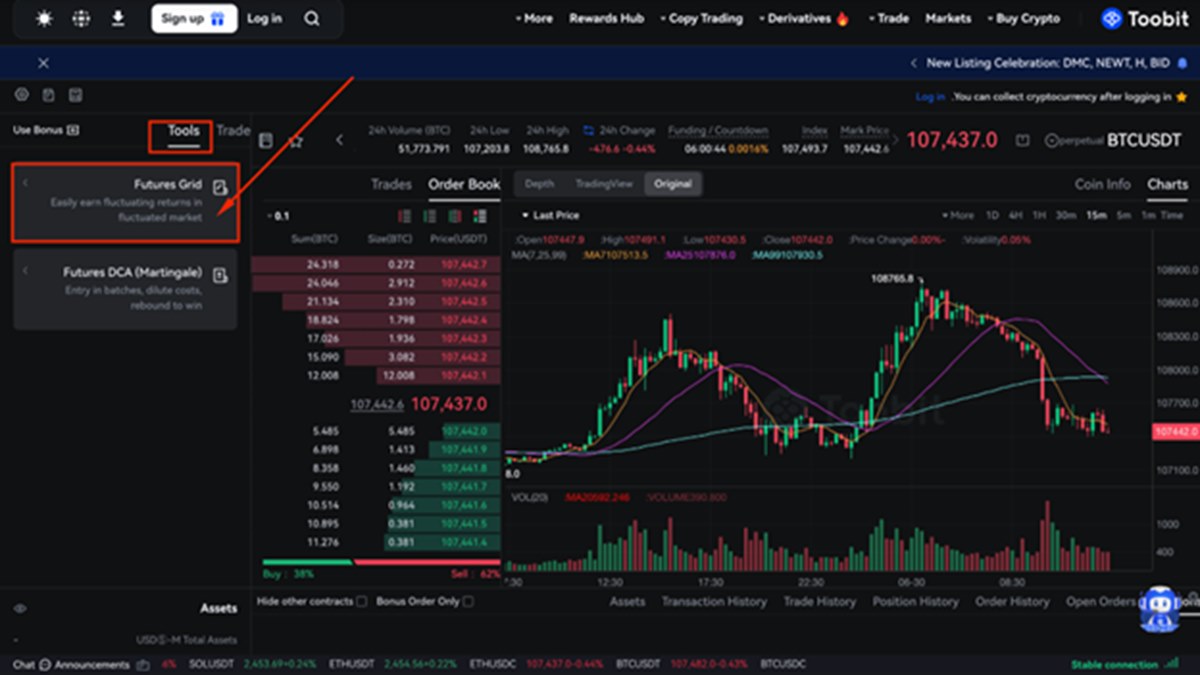Select the 4H chart interval
The width and height of the screenshot is (1200, 675).
point(1015,215)
